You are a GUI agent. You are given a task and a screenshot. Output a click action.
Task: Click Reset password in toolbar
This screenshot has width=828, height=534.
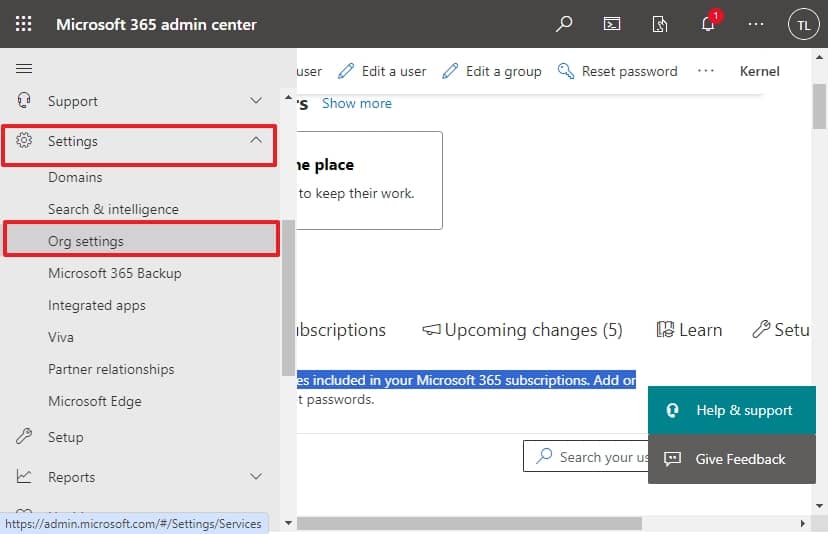(x=617, y=71)
